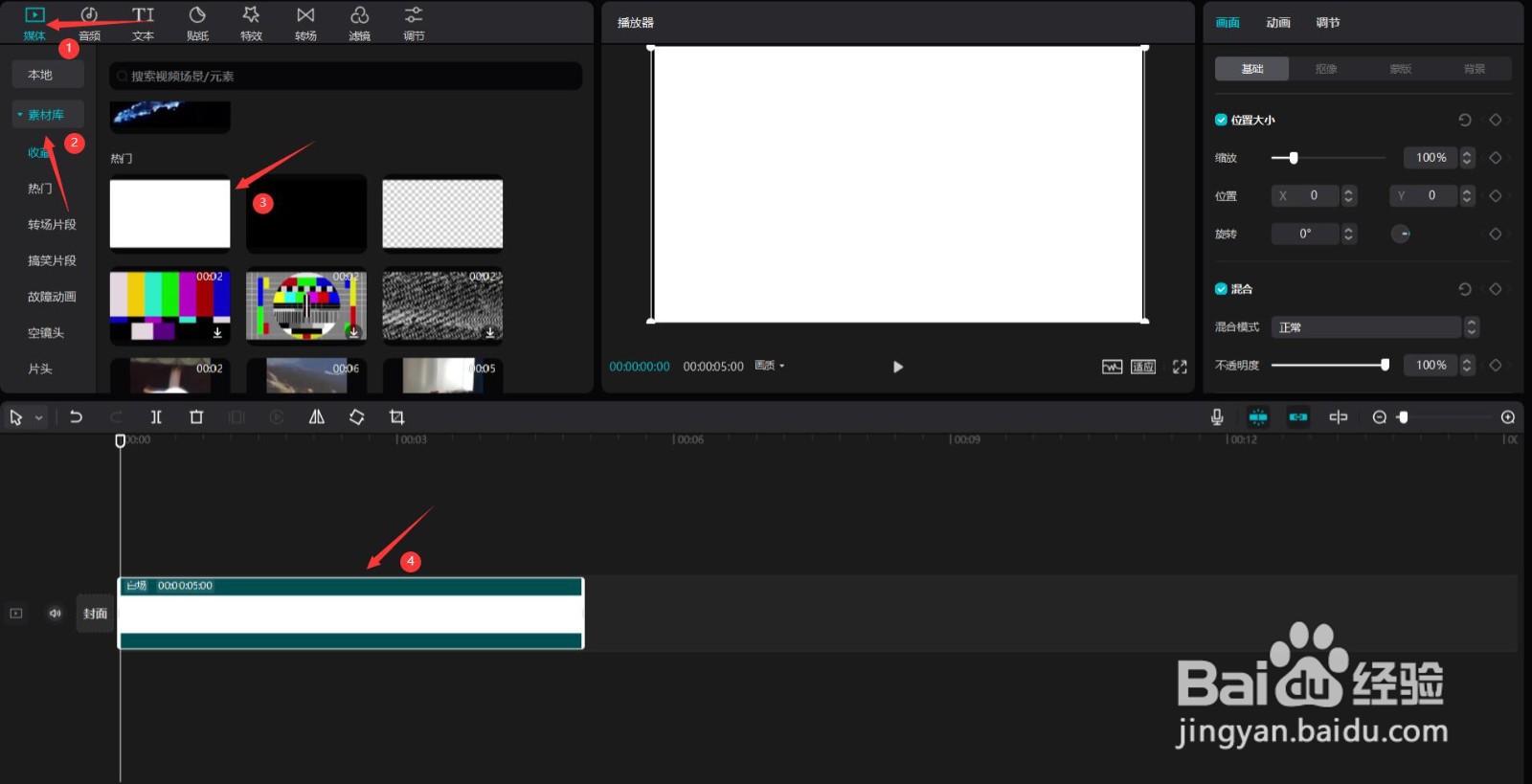Click the 旋转 degree stepper
This screenshot has height=784, width=1532.
(1349, 234)
